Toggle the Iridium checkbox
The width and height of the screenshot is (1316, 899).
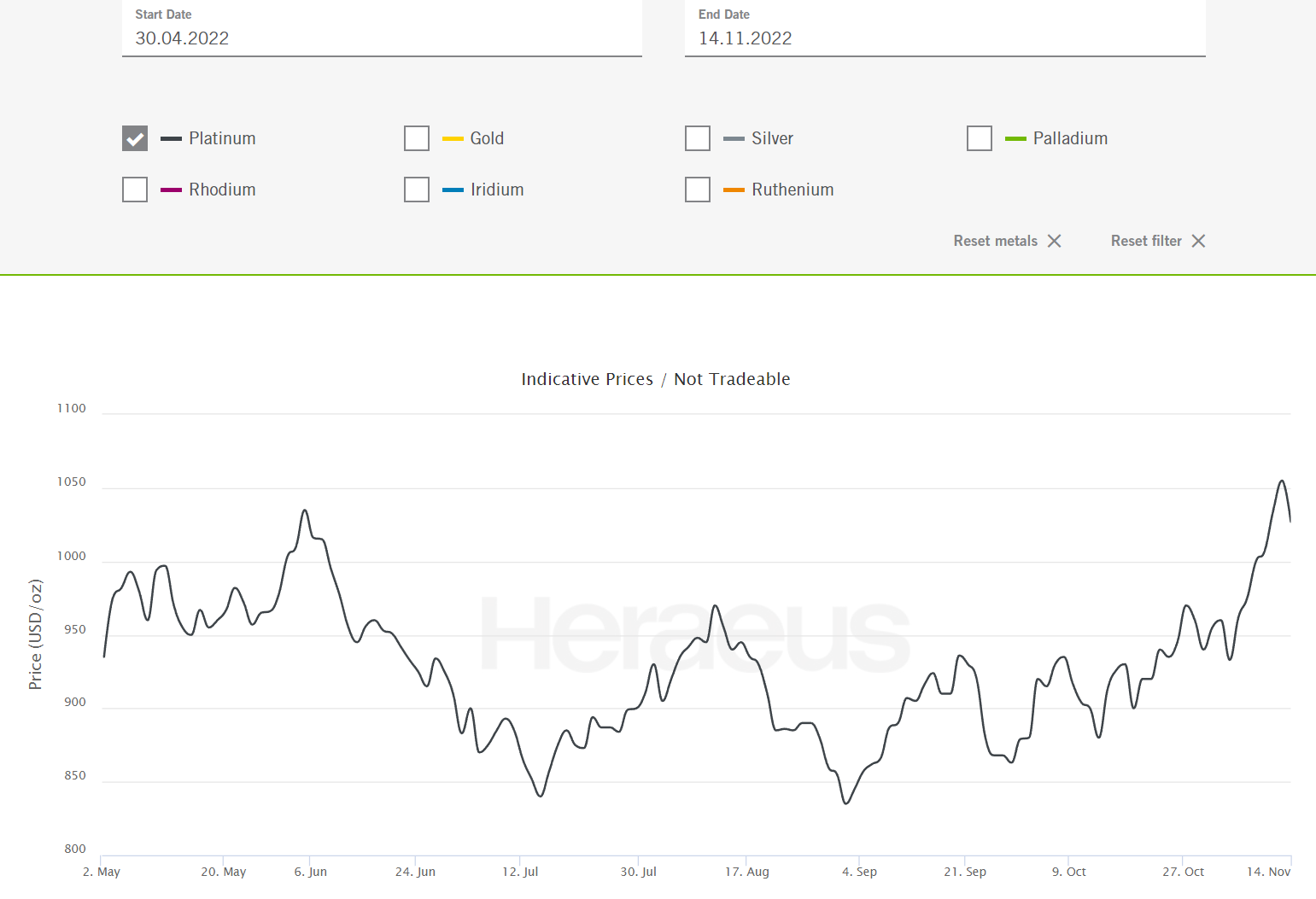(x=417, y=190)
